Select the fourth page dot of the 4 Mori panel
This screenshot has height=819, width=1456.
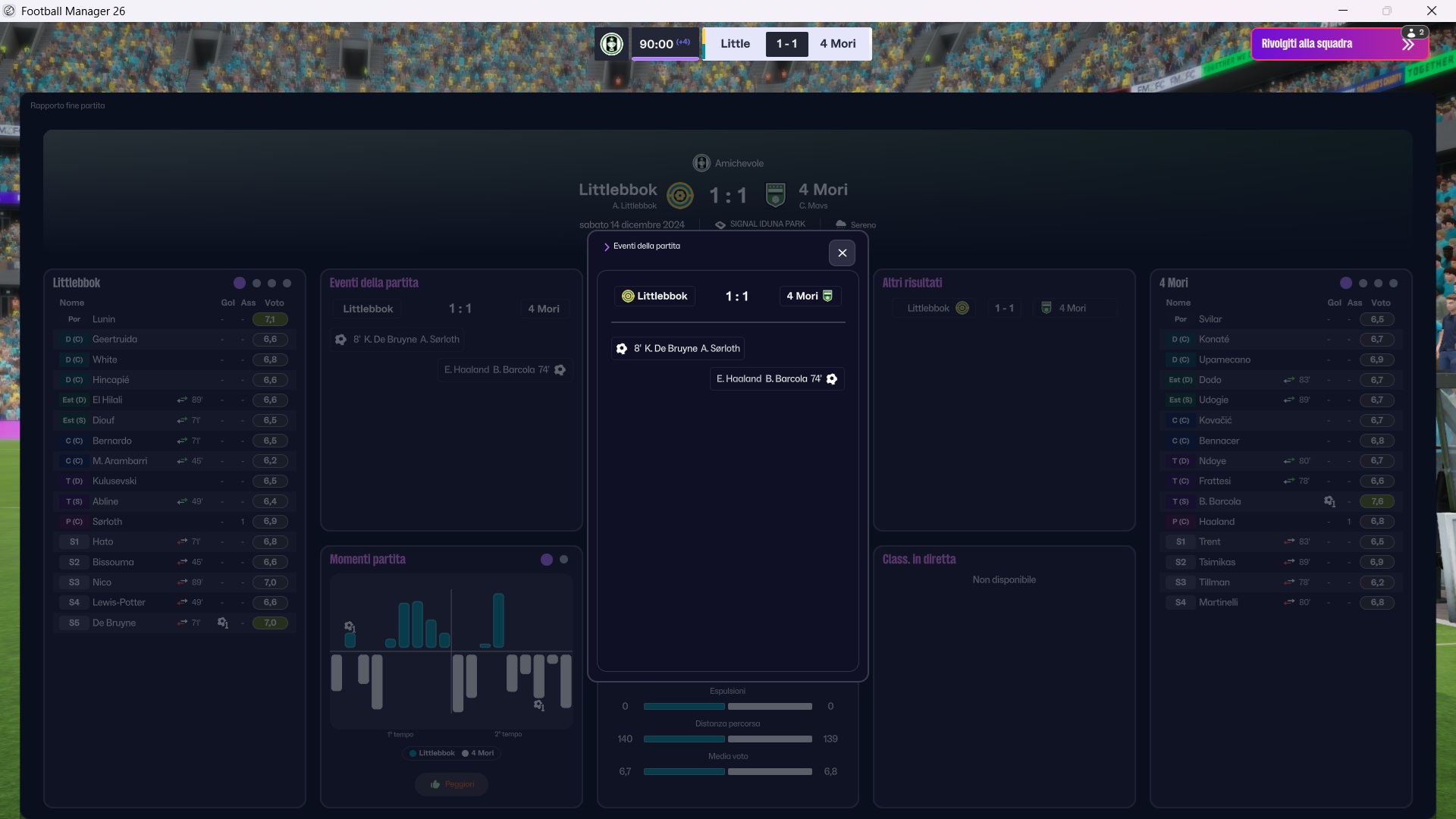point(1393,283)
